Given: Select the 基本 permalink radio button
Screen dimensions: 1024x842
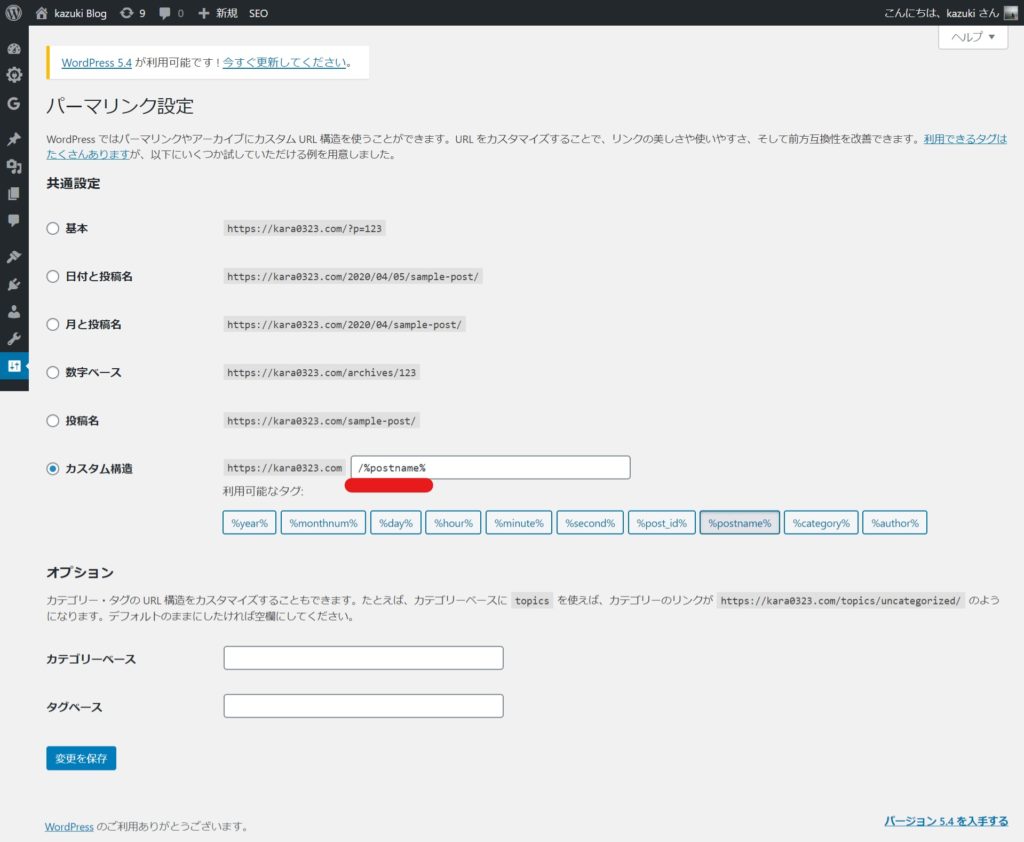Looking at the screenshot, I should (53, 228).
